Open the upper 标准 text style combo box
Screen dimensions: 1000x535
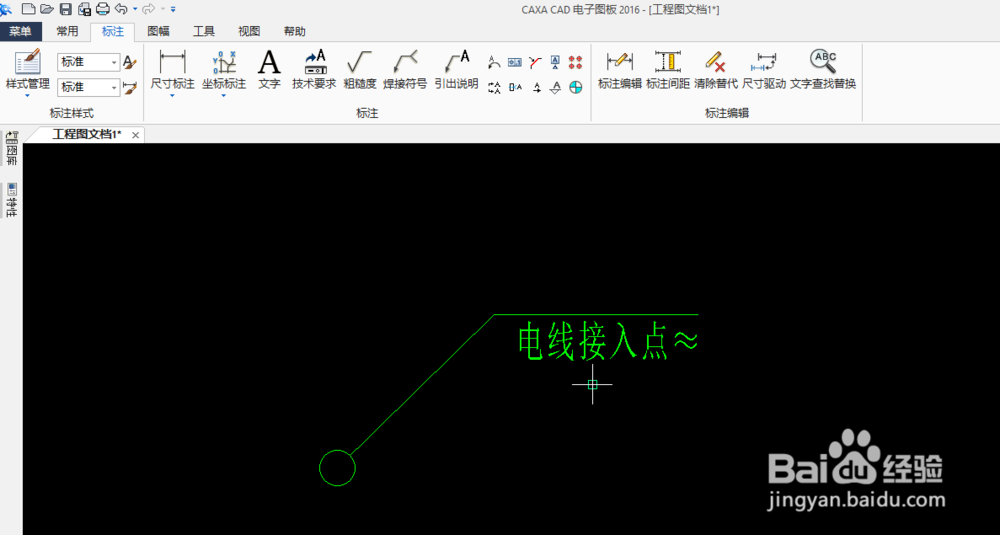tap(88, 62)
